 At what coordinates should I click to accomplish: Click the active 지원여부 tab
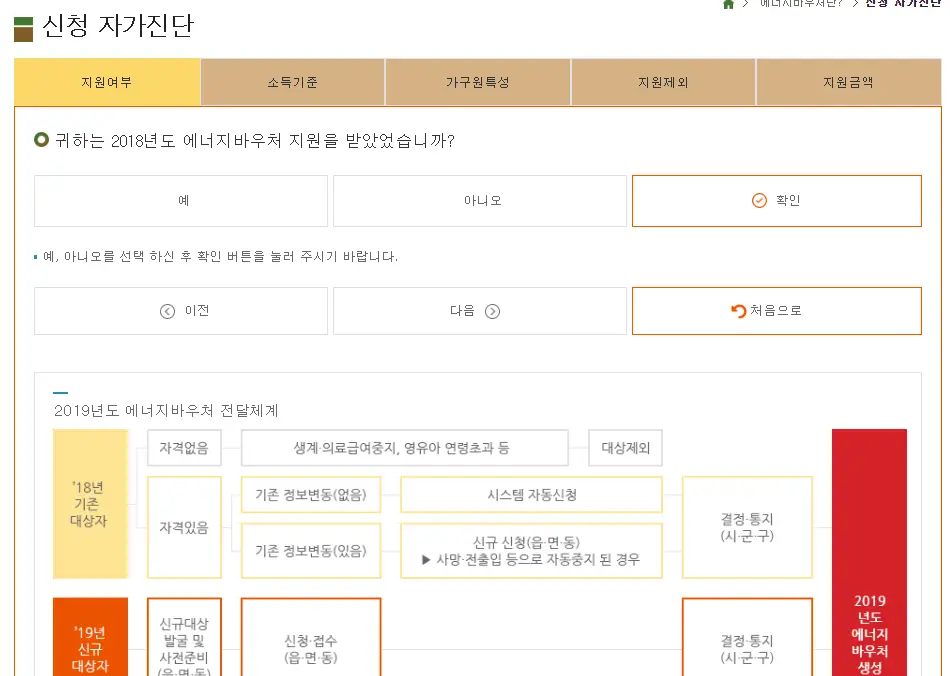pos(106,82)
